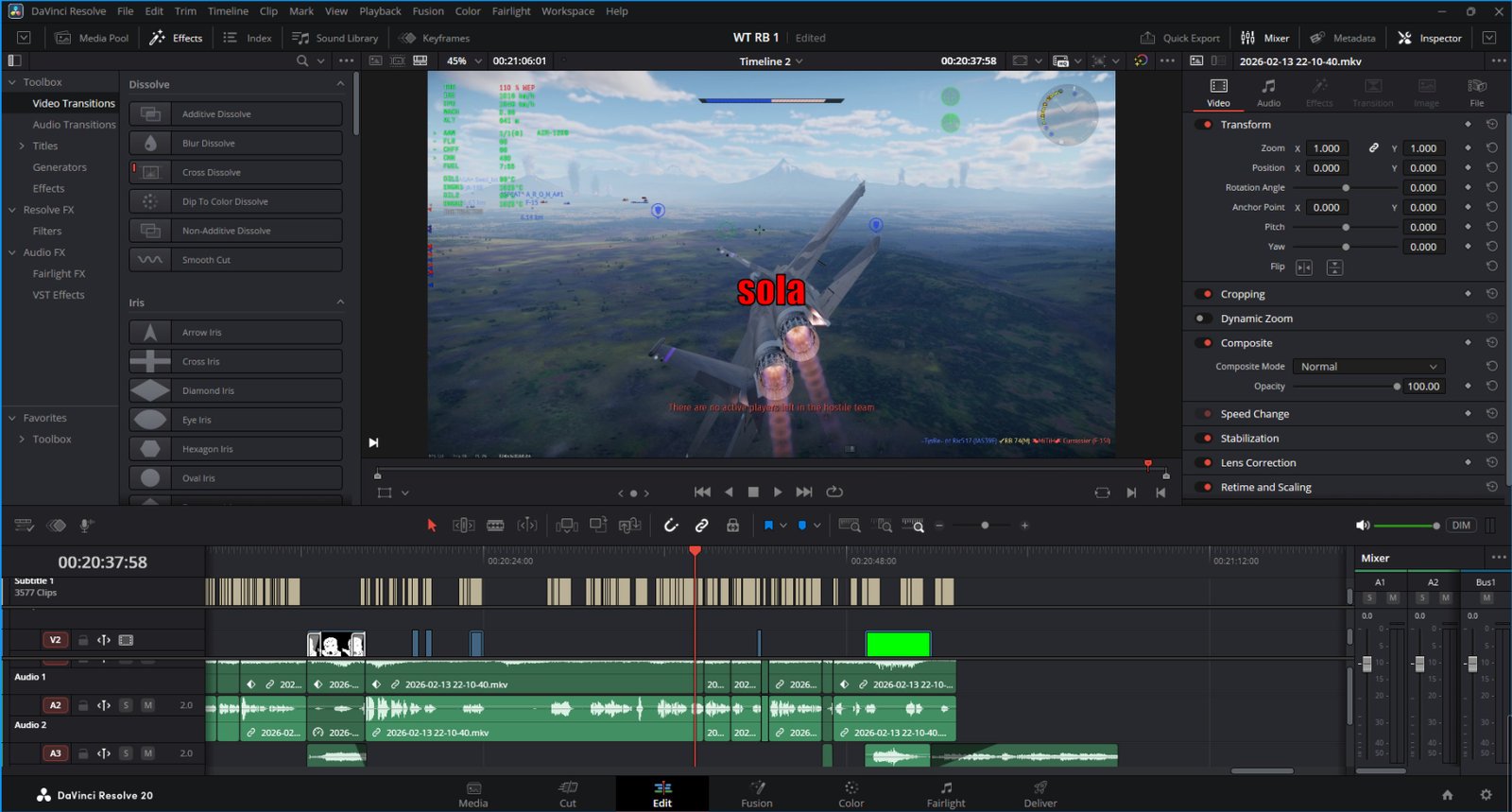Open the Workspace menu
The image size is (1512, 812).
point(568,11)
